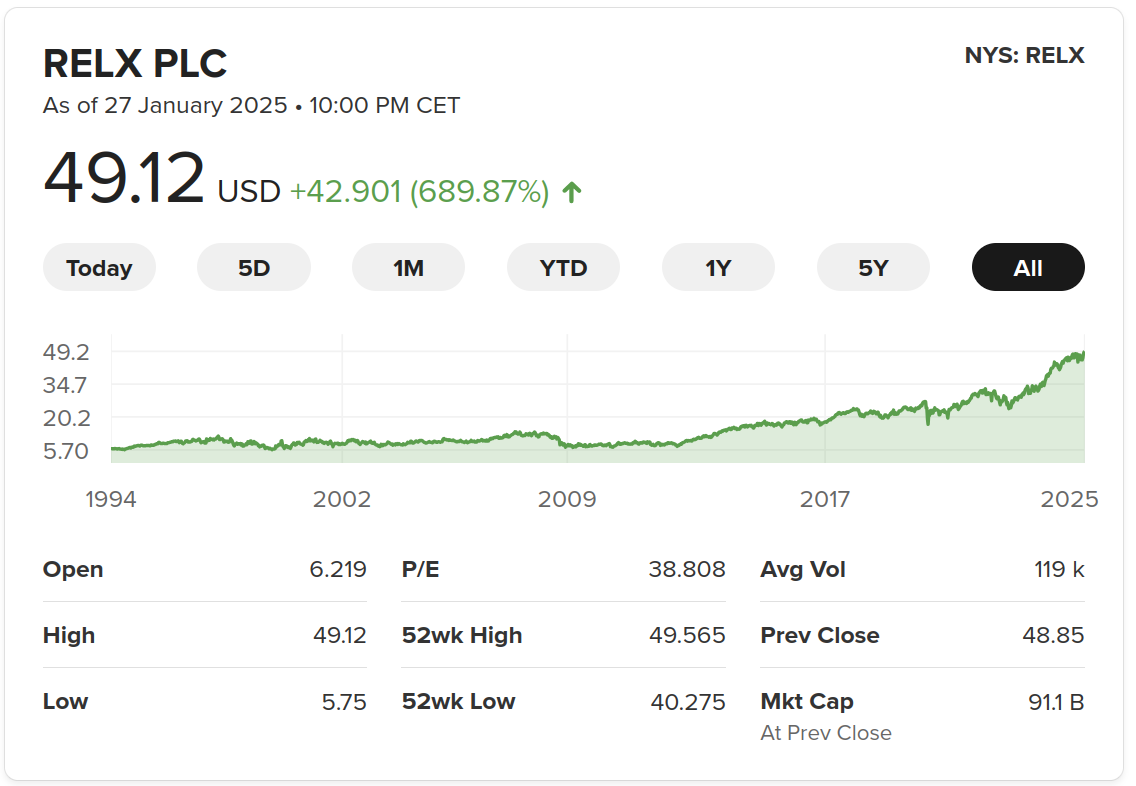The image size is (1136, 786).
Task: Click the 1994 start year label
Action: pos(111,499)
